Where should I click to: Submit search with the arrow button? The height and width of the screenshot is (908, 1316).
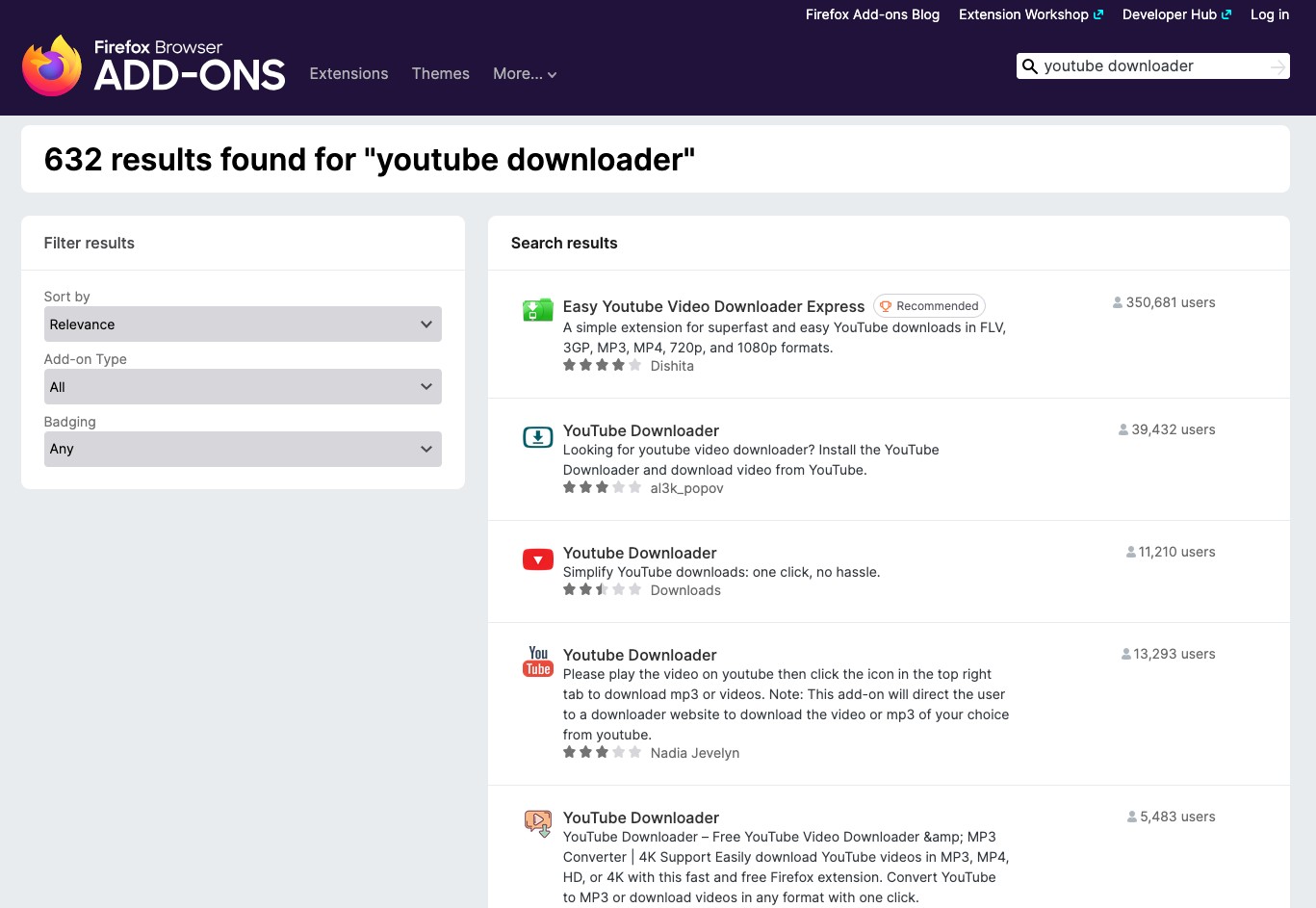coord(1277,66)
